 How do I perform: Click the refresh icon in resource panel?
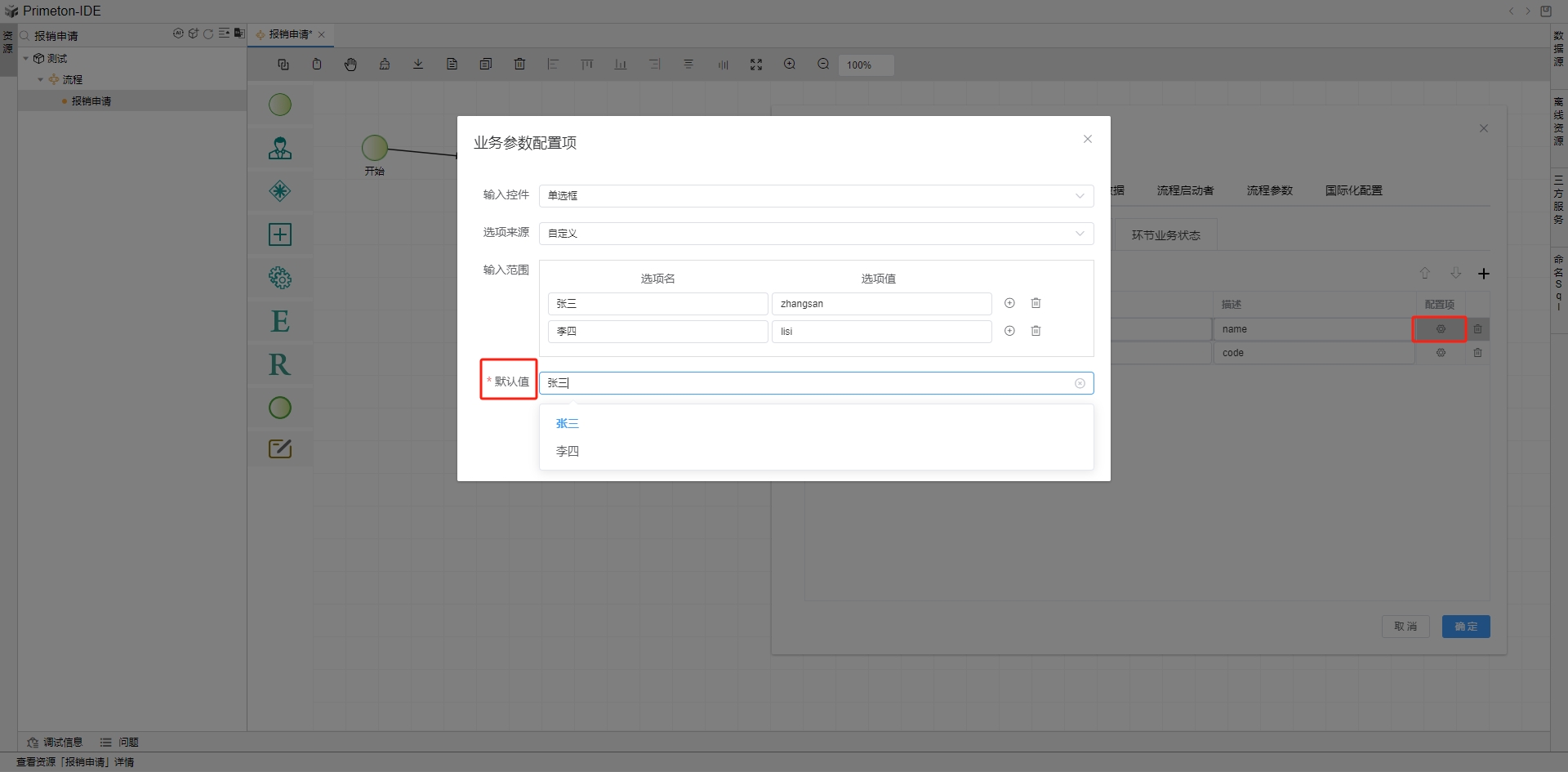click(208, 34)
